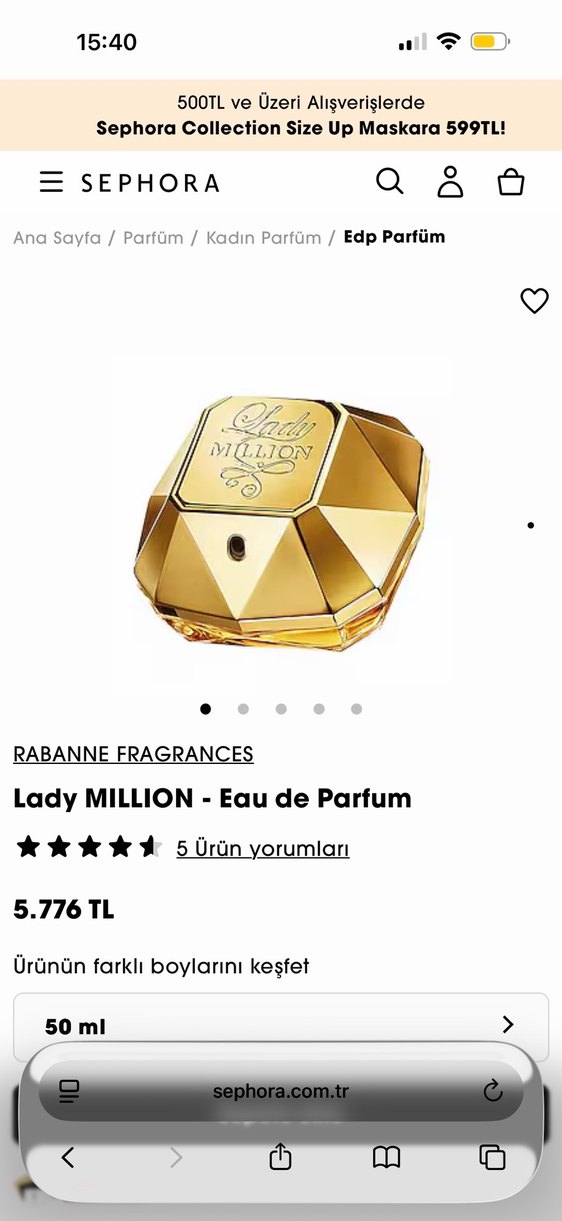Image resolution: width=562 pixels, height=1221 pixels.
Task: Select the second product image dot
Action: click(243, 709)
